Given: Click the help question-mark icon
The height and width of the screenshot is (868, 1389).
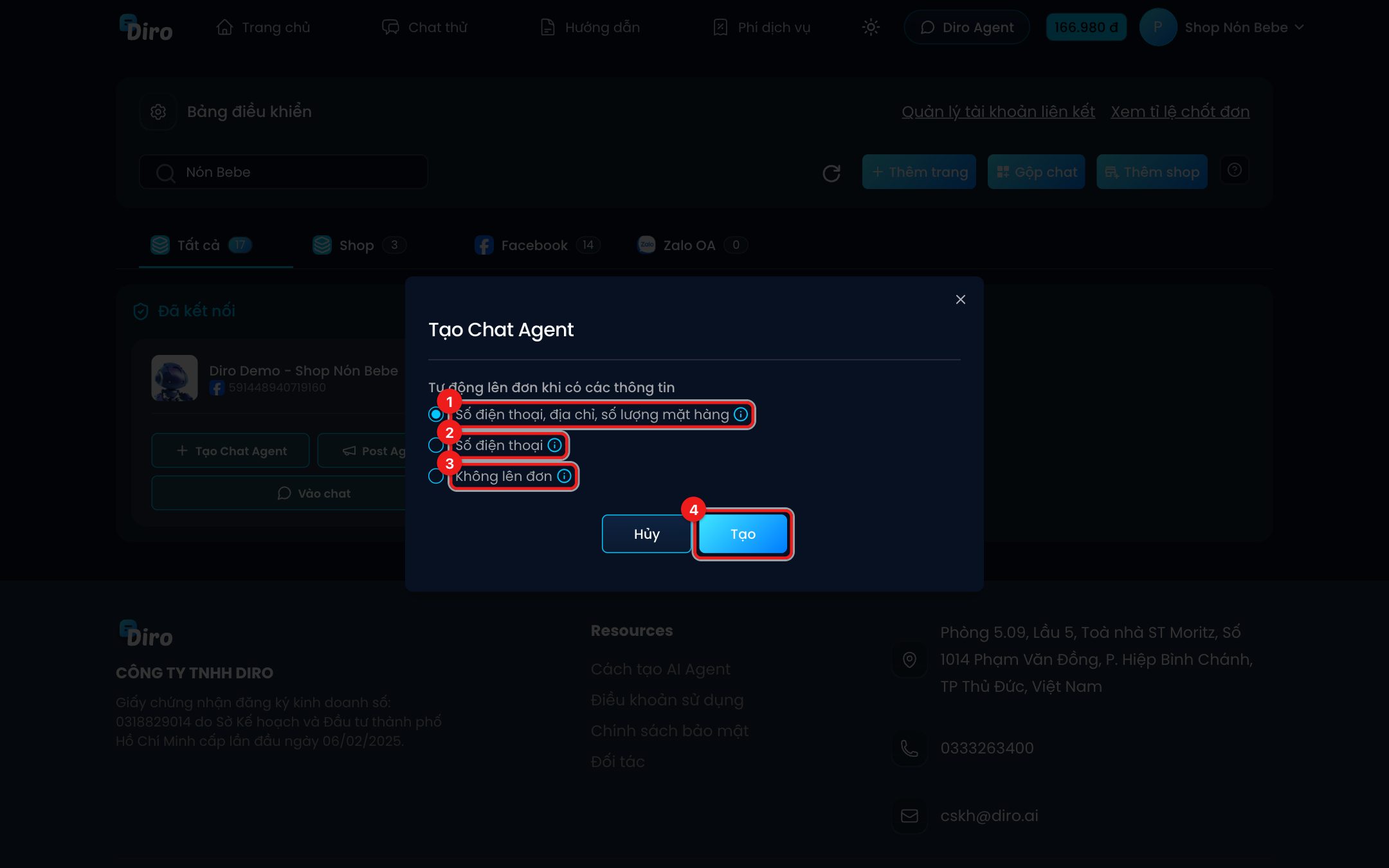Looking at the screenshot, I should (1234, 170).
